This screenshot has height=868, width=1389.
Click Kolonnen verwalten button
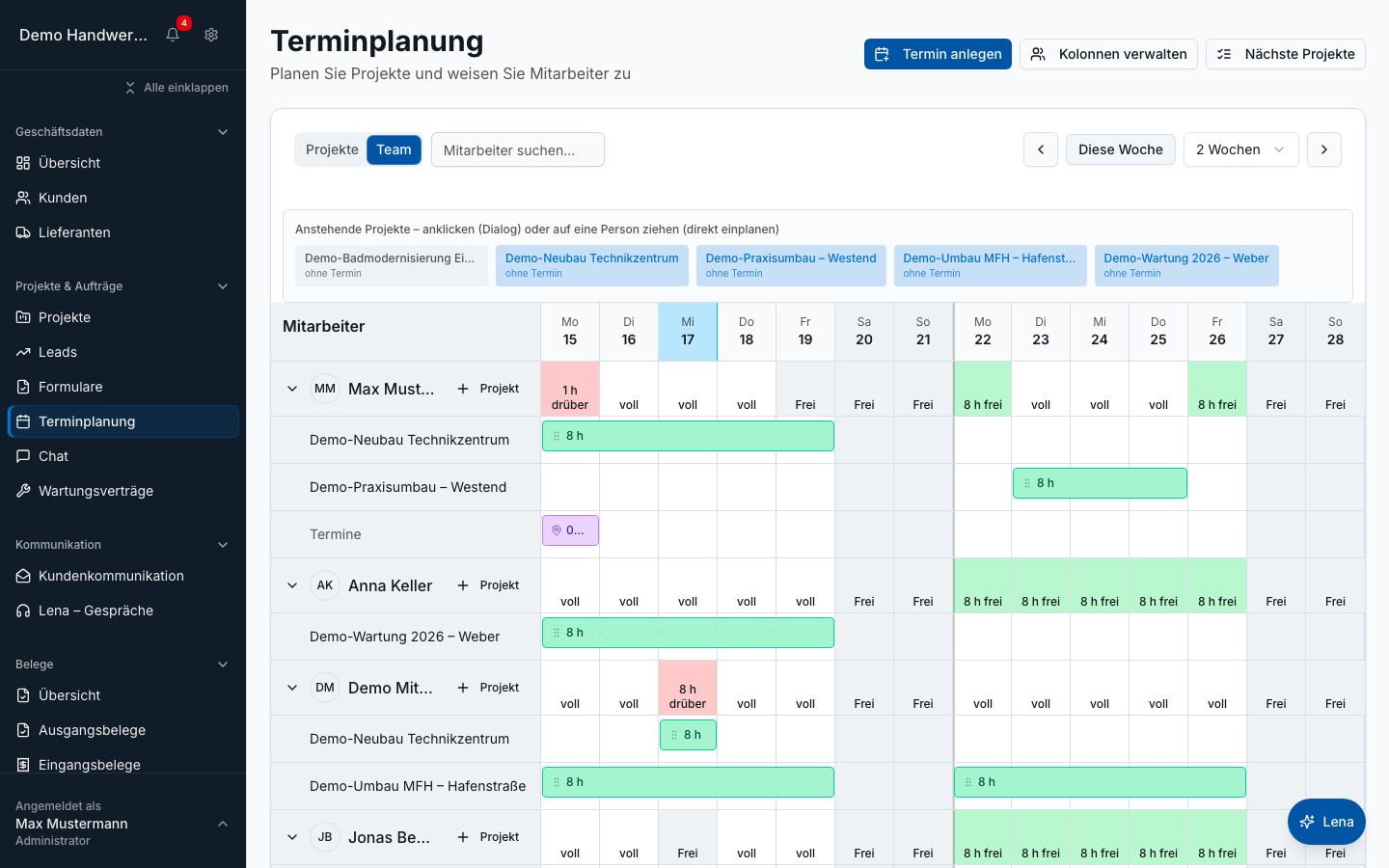coord(1108,54)
